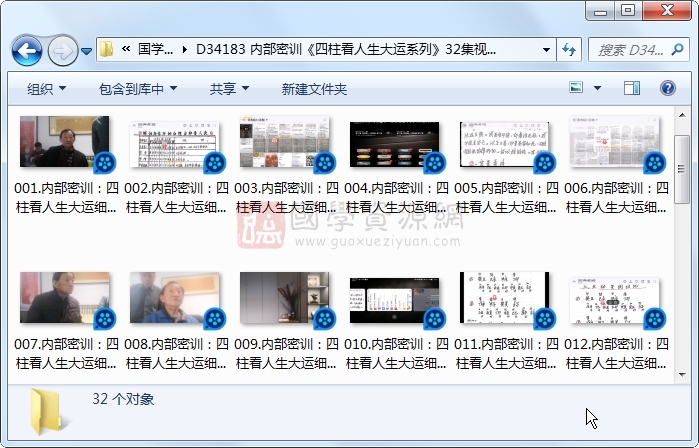Open the recent pages dropdown arrow
The image size is (699, 448).
click(x=86, y=51)
